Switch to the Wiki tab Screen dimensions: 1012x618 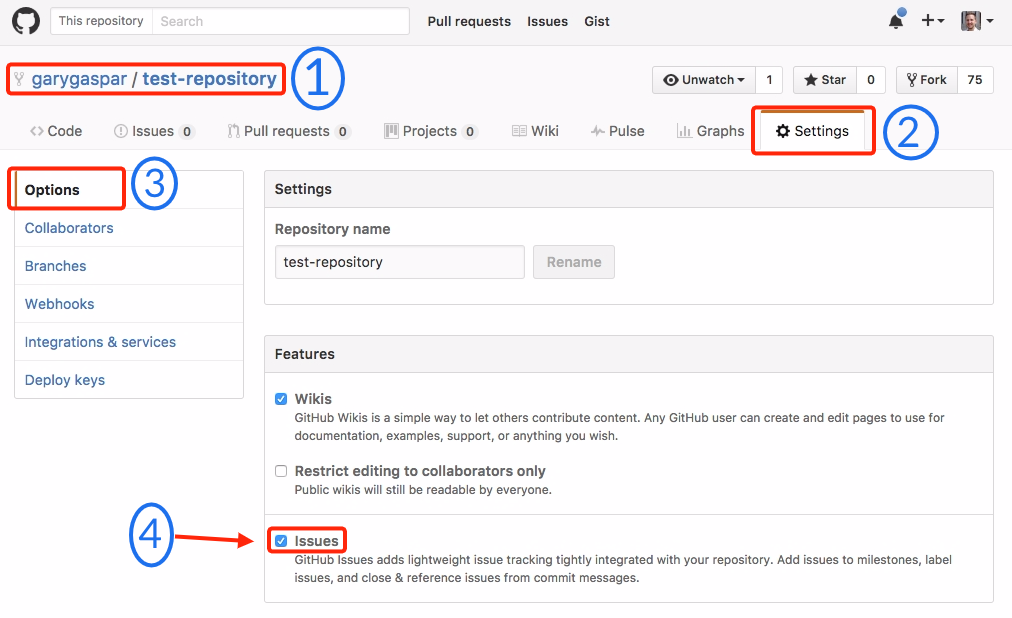tap(535, 131)
